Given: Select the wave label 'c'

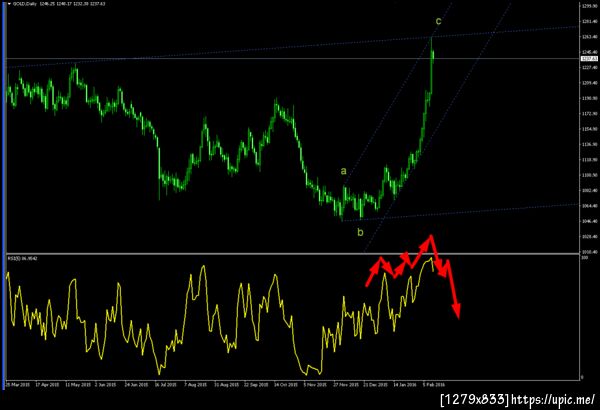Looking at the screenshot, I should (438, 21).
